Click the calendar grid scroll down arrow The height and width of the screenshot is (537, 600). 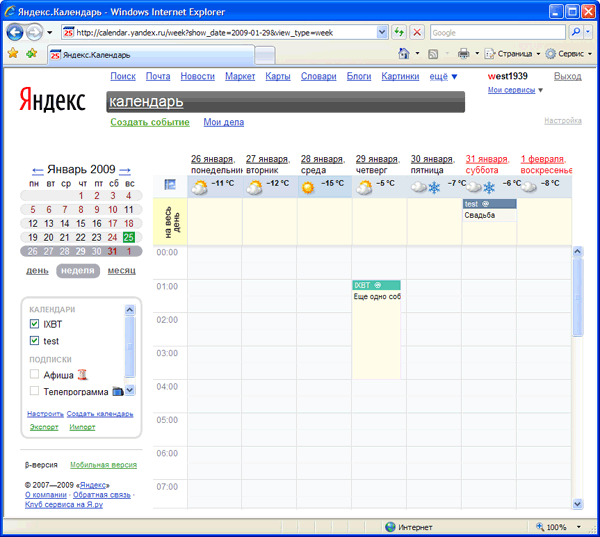click(577, 504)
